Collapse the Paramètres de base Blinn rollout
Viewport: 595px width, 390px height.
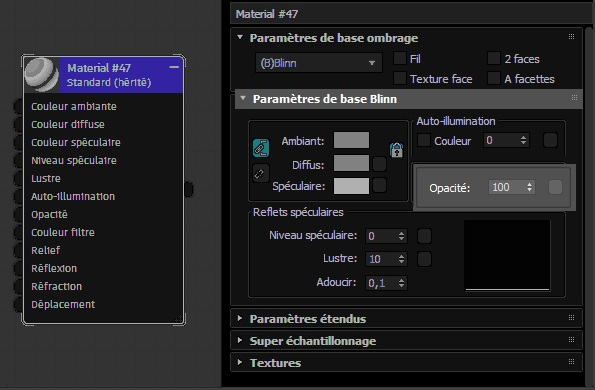point(243,98)
